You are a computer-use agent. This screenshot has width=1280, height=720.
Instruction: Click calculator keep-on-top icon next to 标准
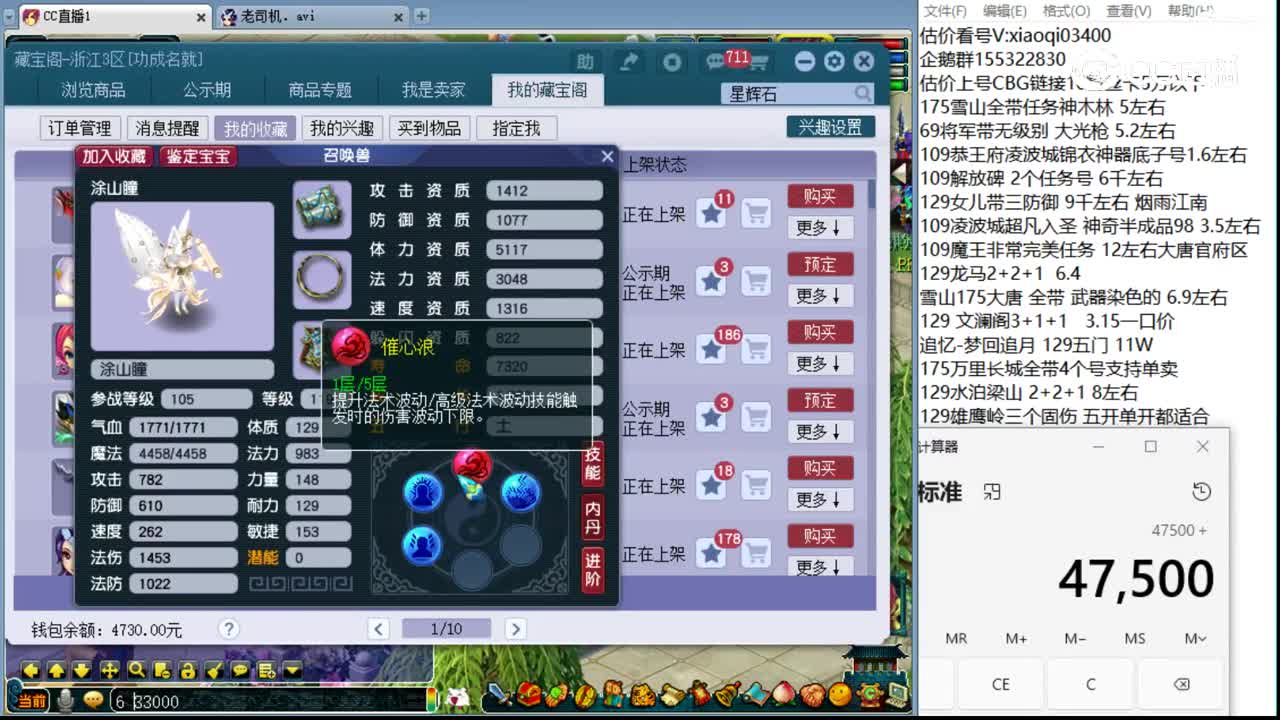point(991,492)
